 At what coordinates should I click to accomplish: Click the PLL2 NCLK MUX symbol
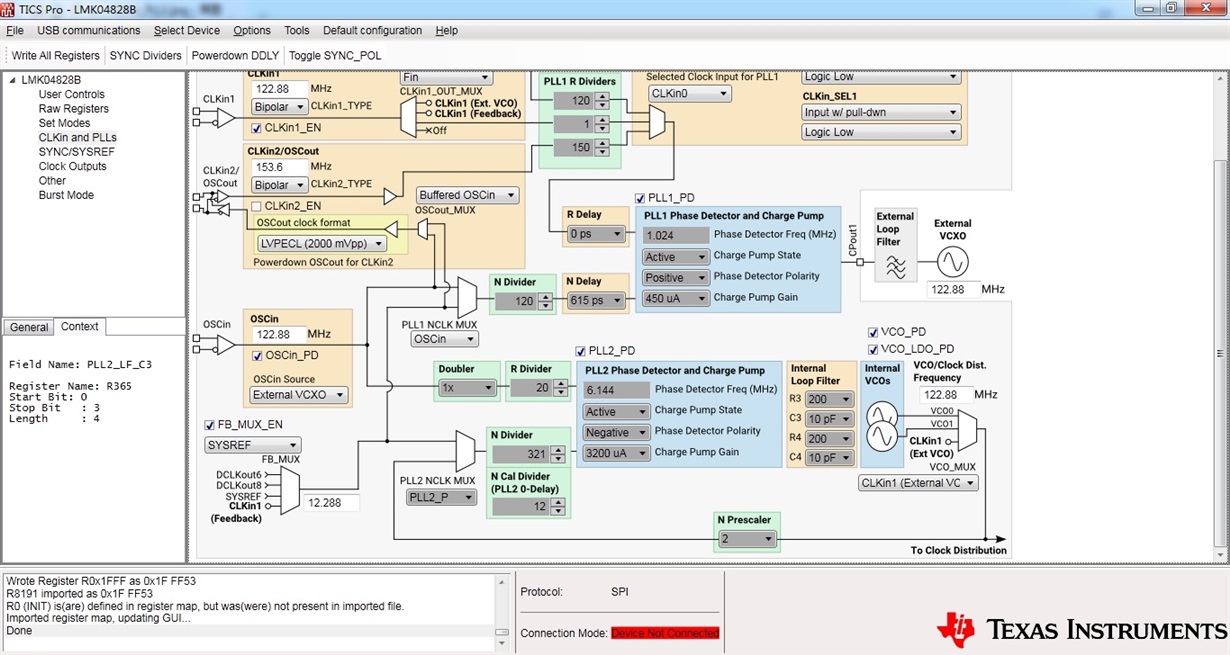465,452
